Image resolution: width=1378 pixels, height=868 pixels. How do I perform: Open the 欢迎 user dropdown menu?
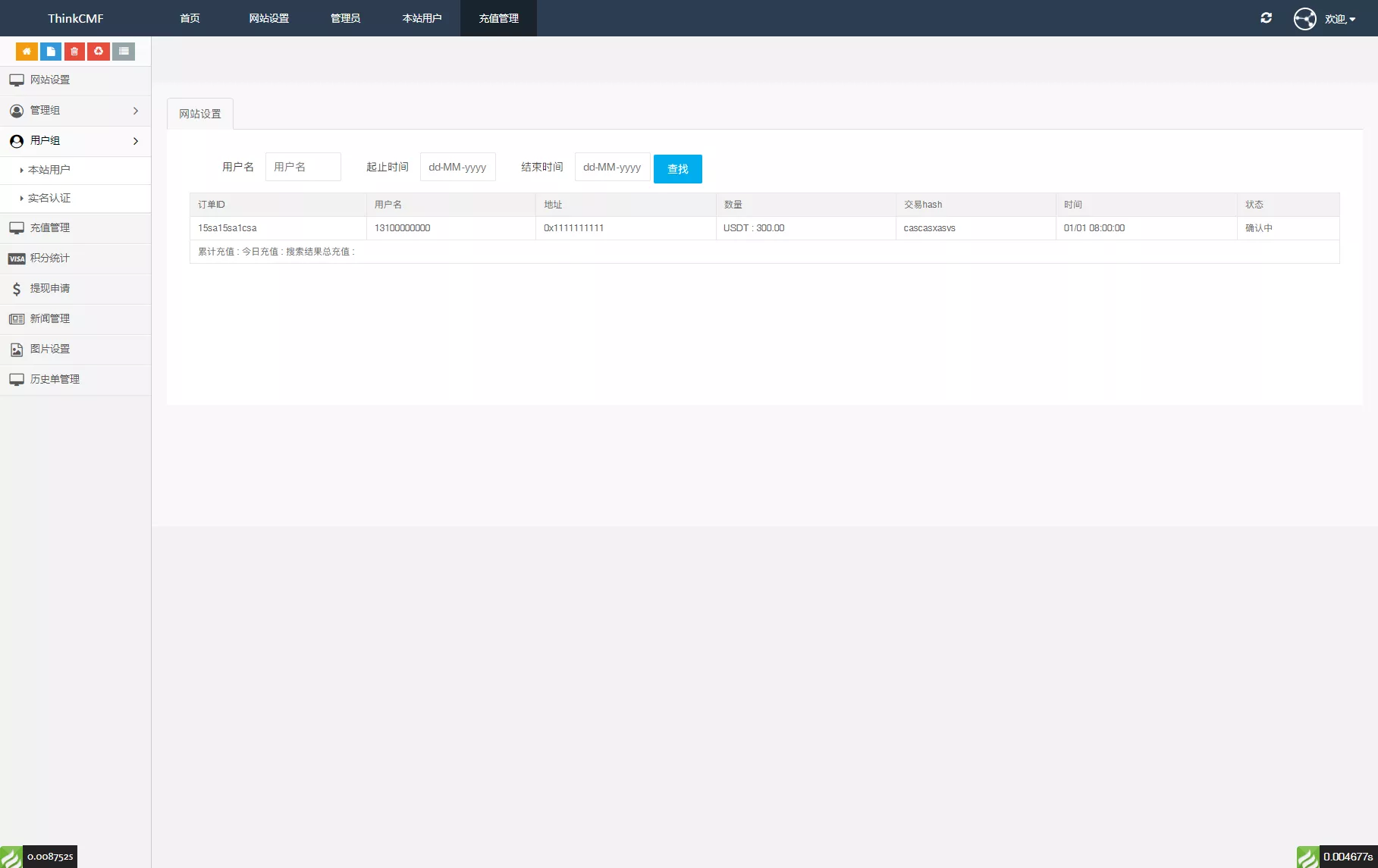click(x=1339, y=19)
